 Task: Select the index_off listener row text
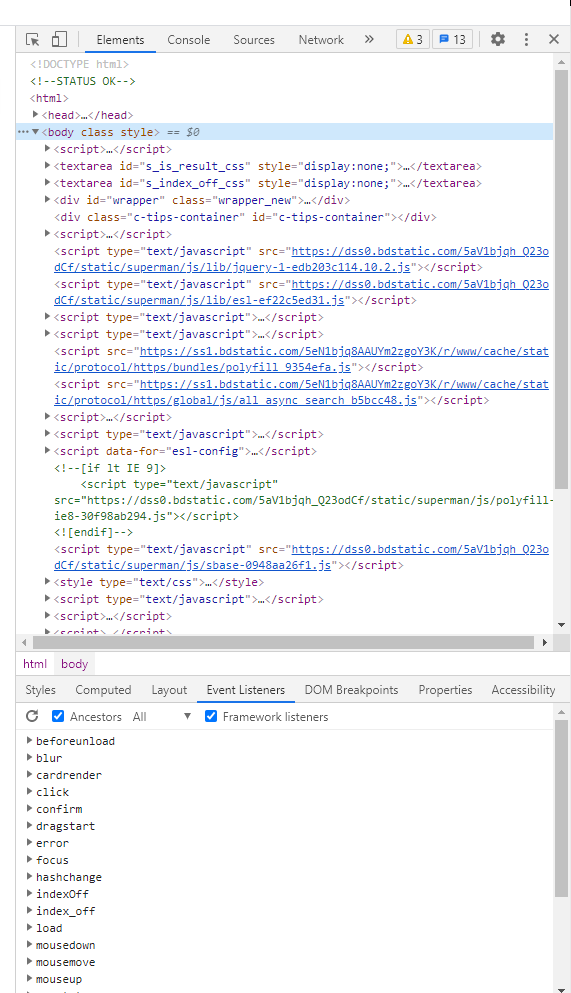(x=65, y=911)
